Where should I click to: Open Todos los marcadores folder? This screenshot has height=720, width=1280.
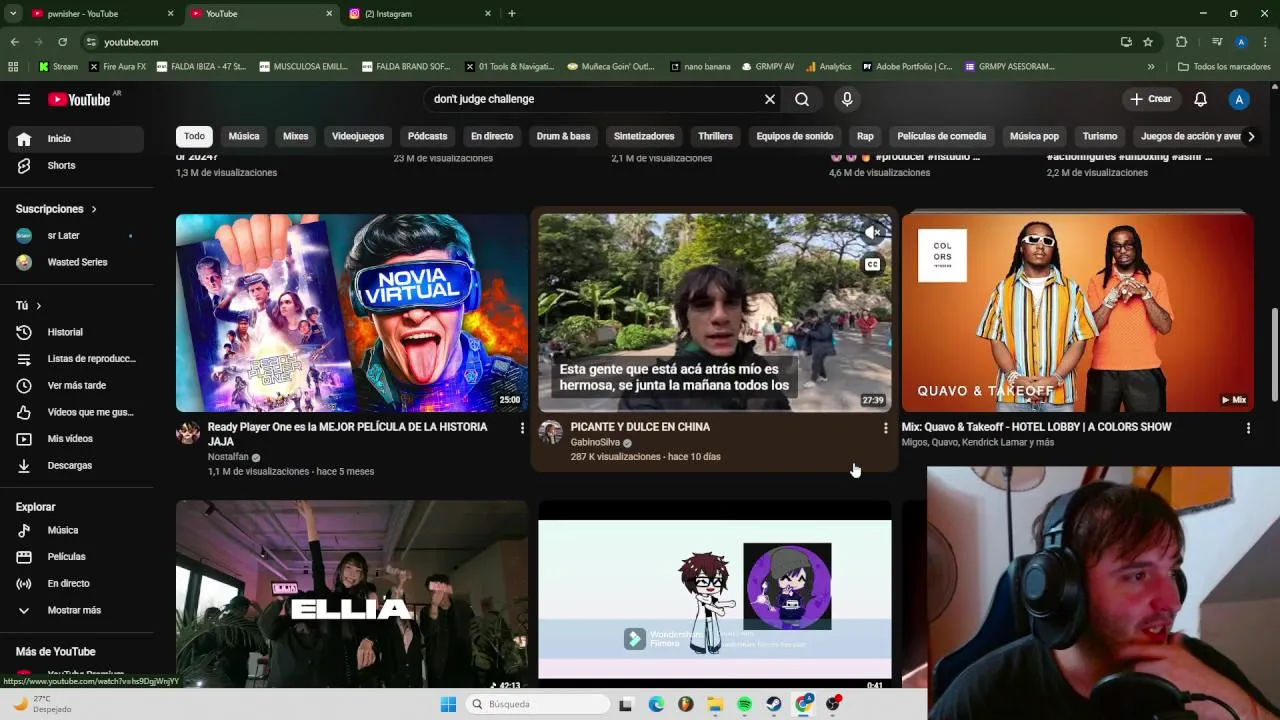pos(1224,67)
